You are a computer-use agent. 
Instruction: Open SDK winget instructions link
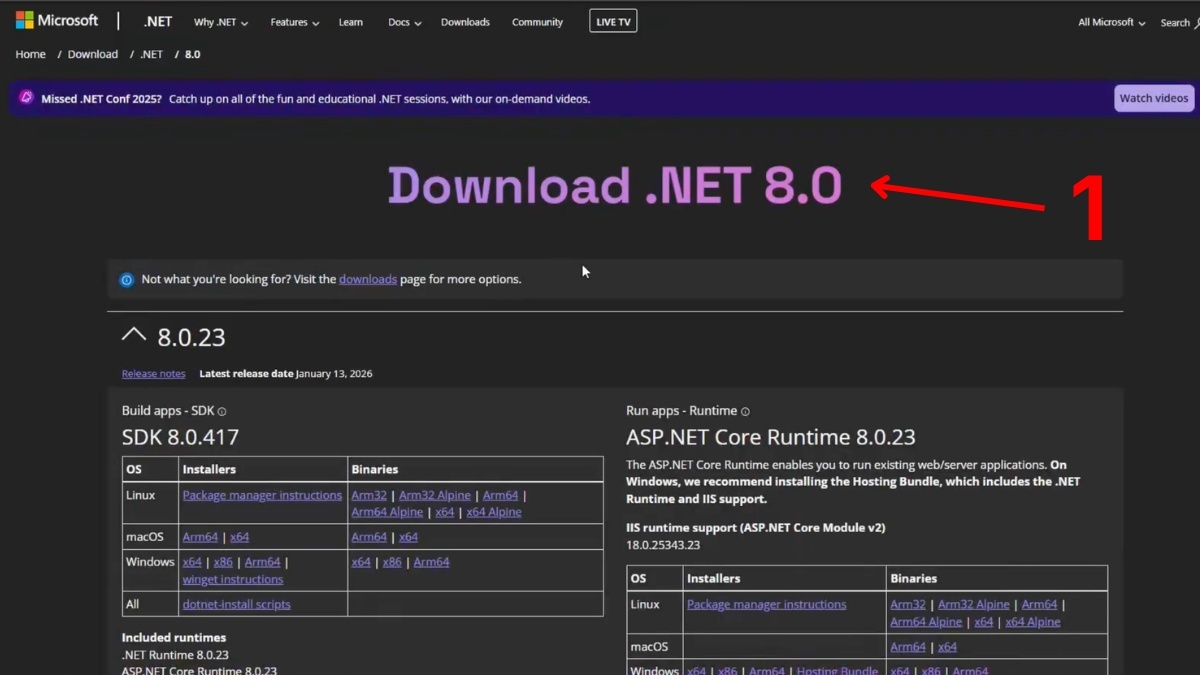point(233,579)
